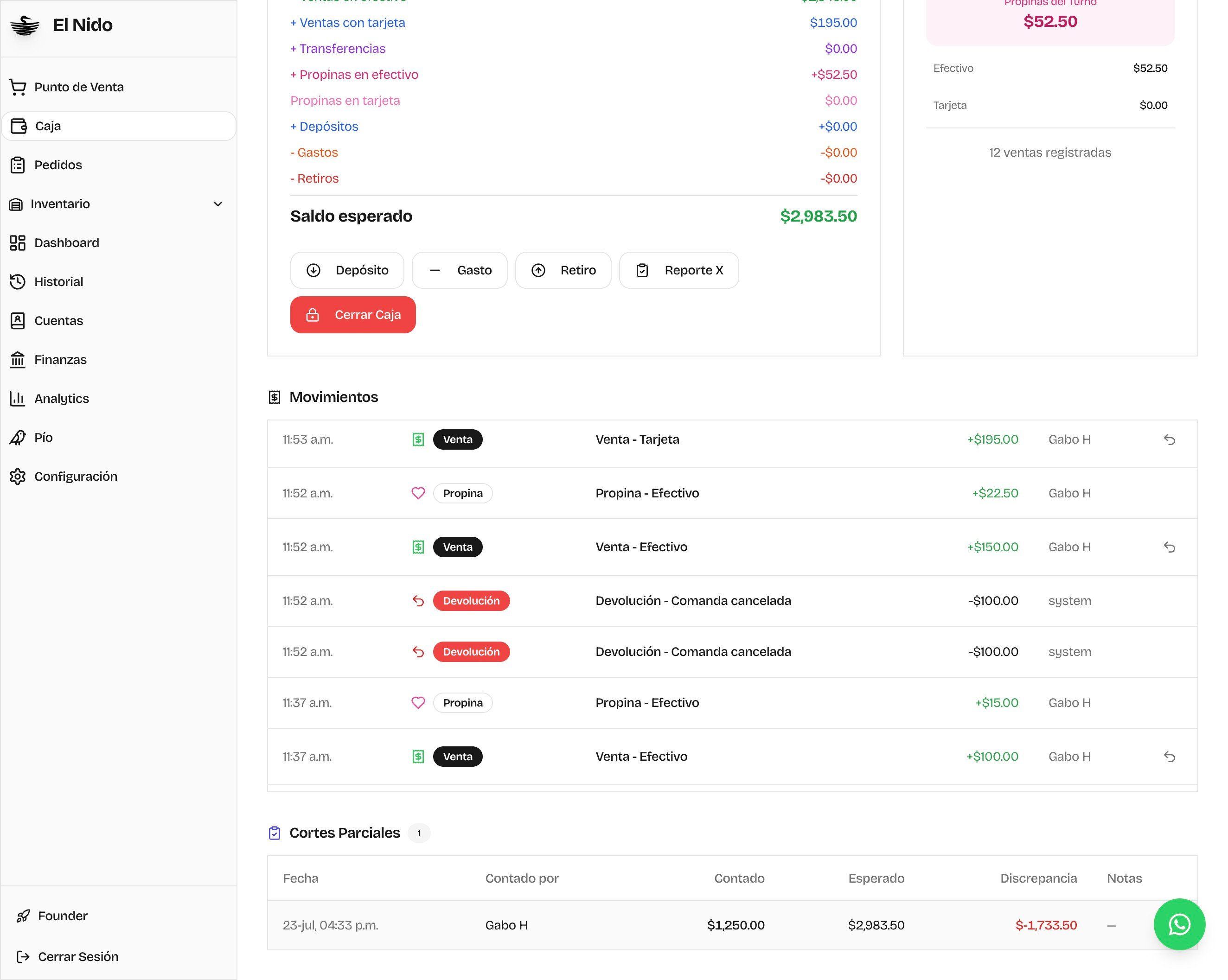The height and width of the screenshot is (980, 1228).
Task: Click the Saldo esperado $2,983.50 amount
Action: point(818,216)
